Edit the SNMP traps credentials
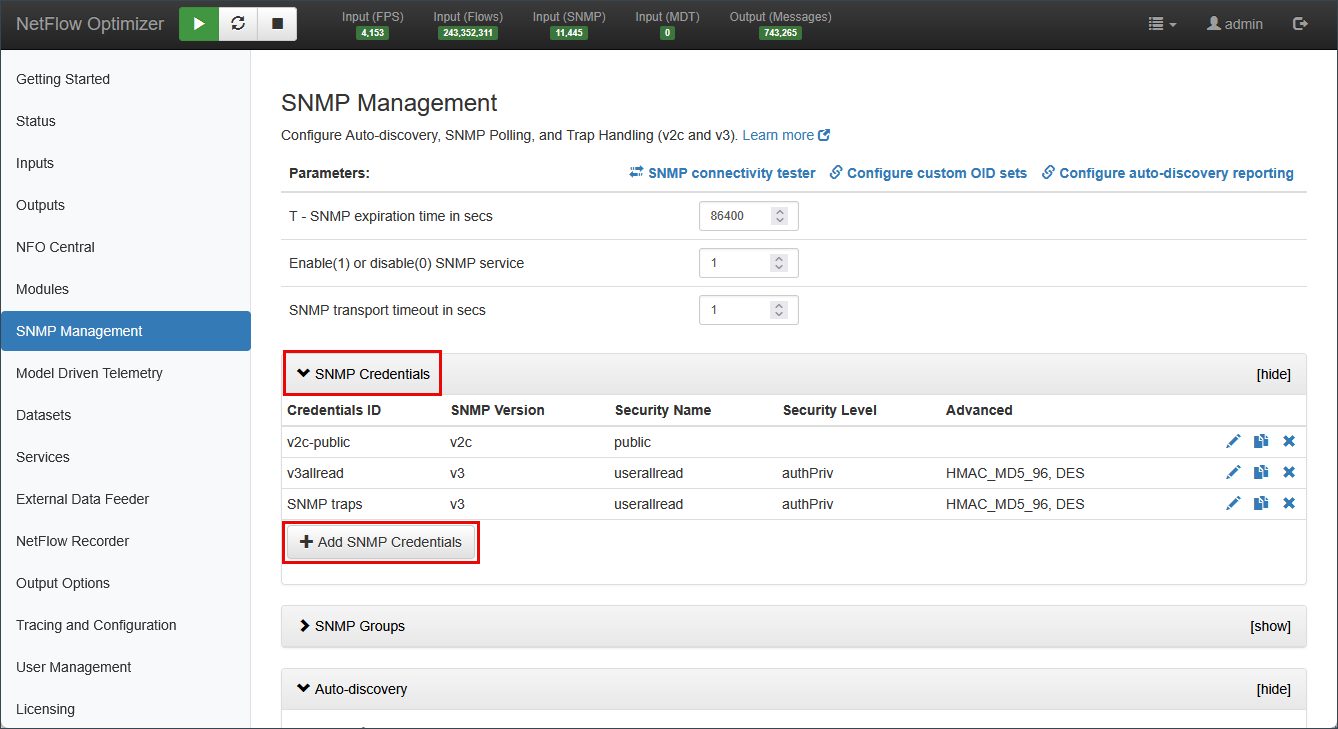Screen dimensions: 1338x729 click(x=1233, y=504)
